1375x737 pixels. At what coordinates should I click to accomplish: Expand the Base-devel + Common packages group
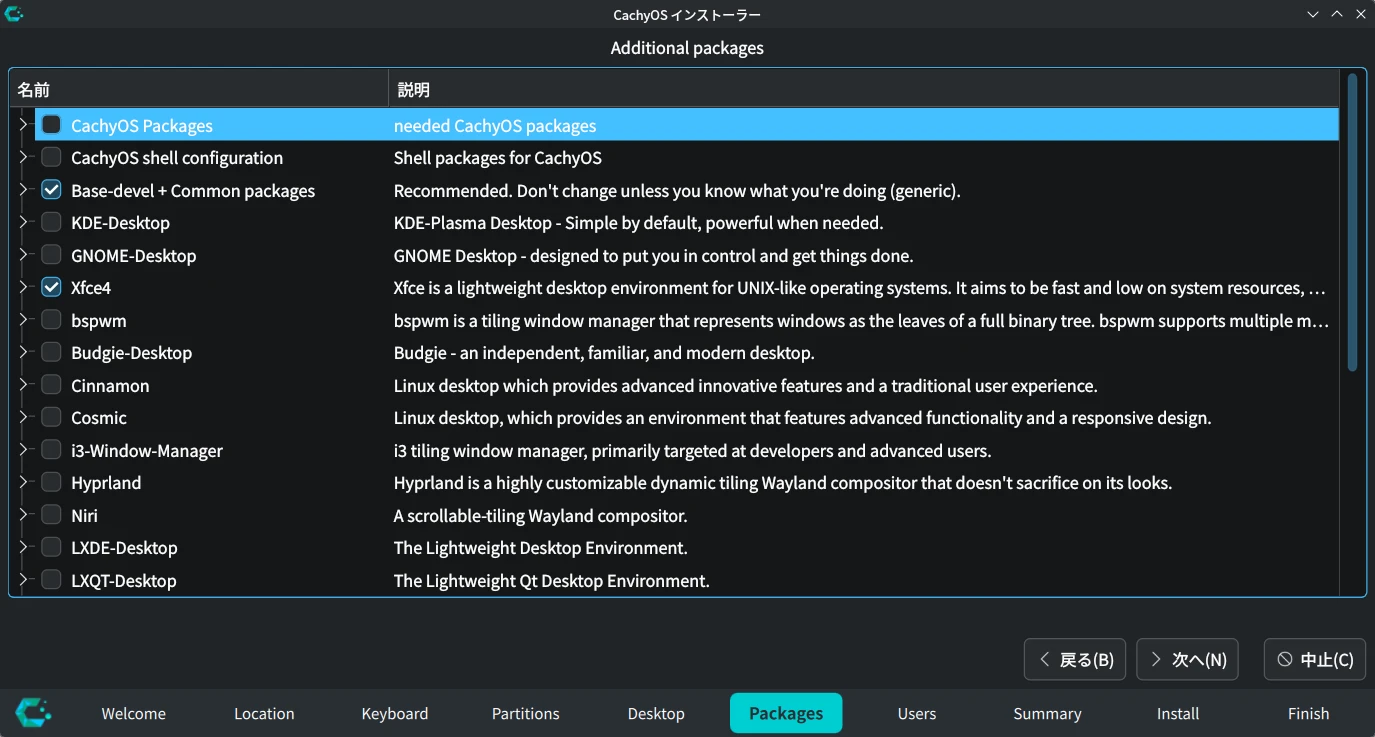click(x=24, y=189)
